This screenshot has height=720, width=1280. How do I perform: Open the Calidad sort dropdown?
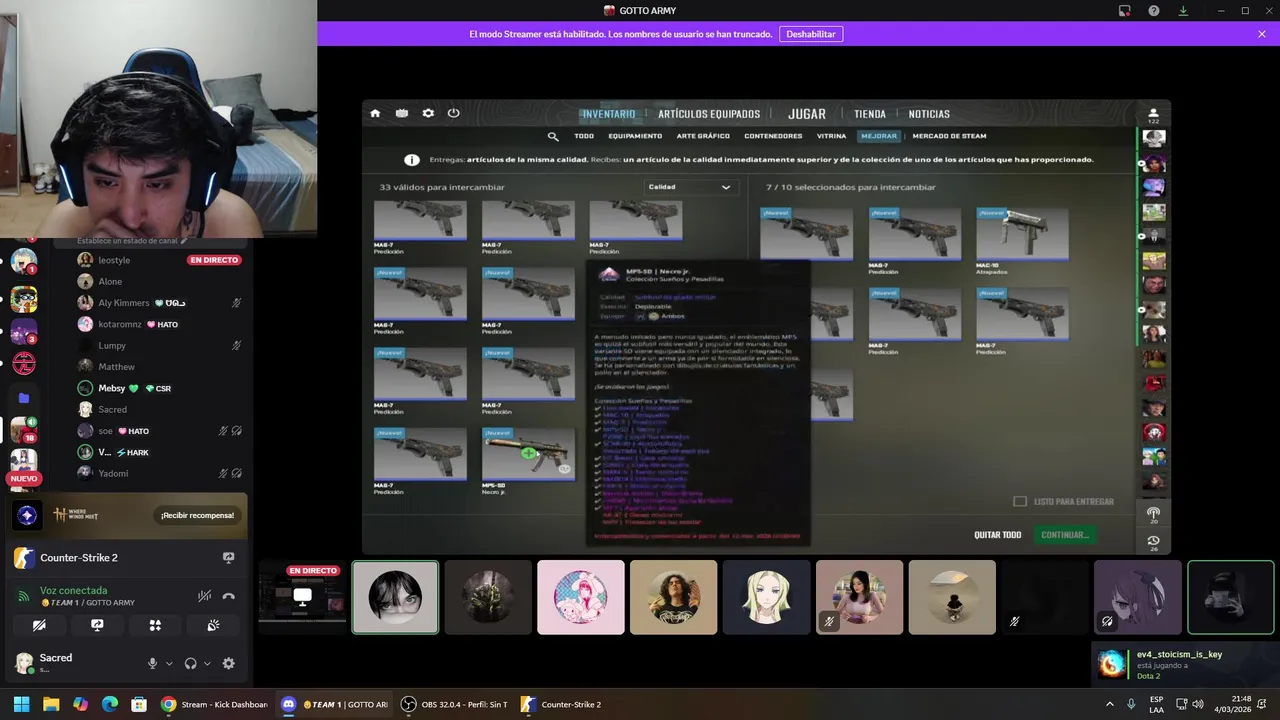tap(691, 187)
